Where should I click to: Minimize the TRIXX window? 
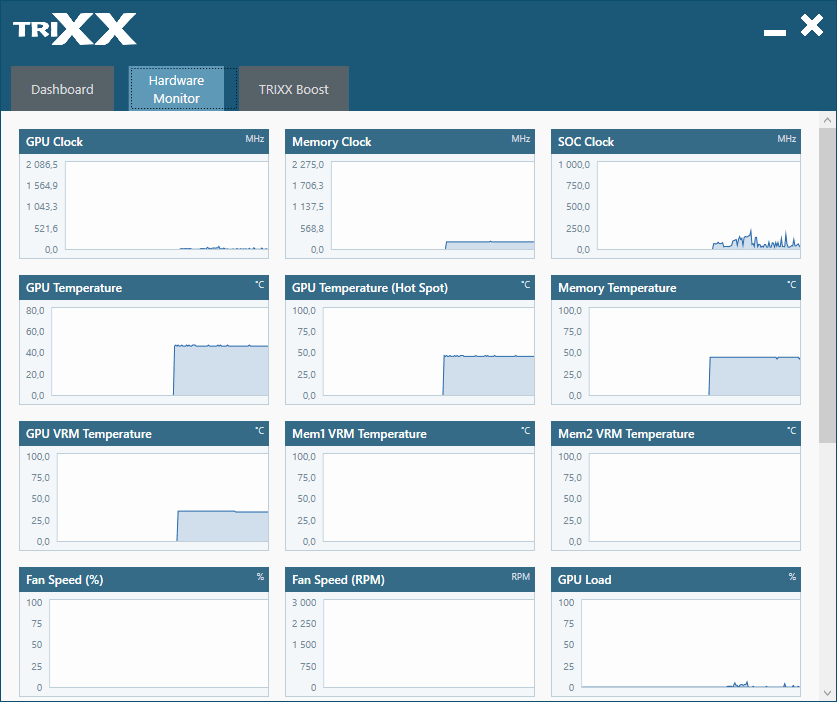(775, 33)
